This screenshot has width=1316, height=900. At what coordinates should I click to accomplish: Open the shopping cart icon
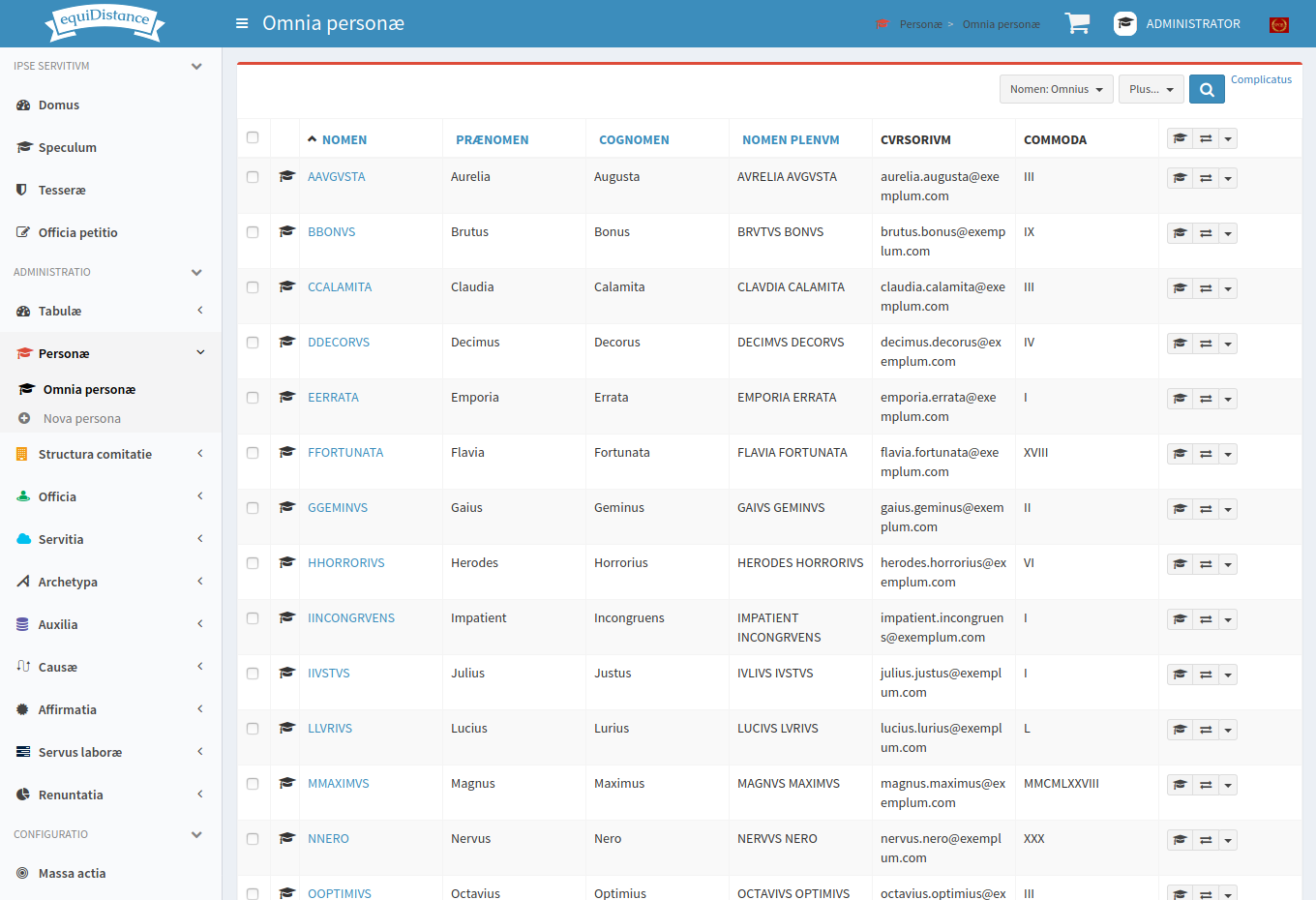point(1077,23)
